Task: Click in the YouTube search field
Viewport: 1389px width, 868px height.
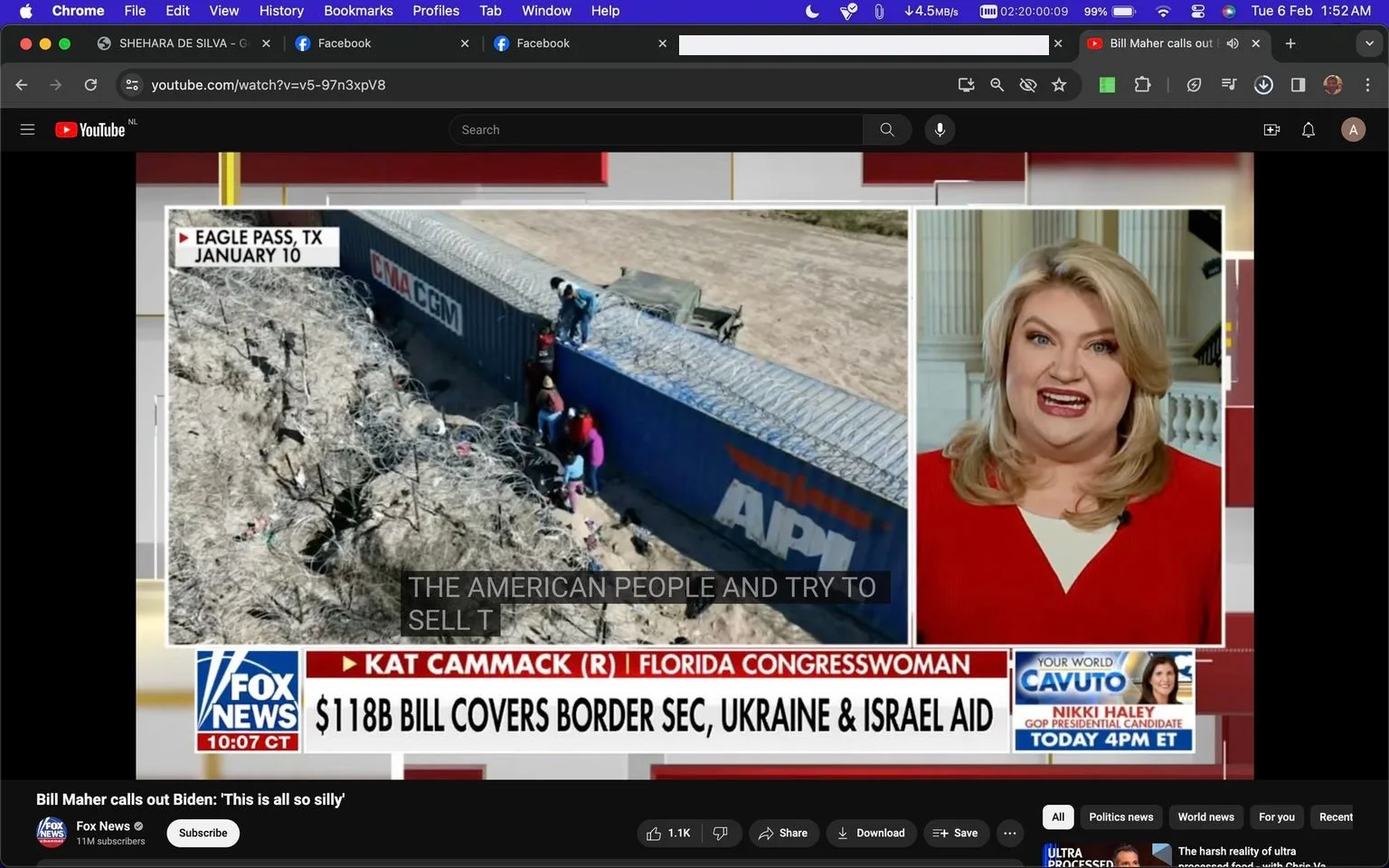Action: click(x=656, y=129)
